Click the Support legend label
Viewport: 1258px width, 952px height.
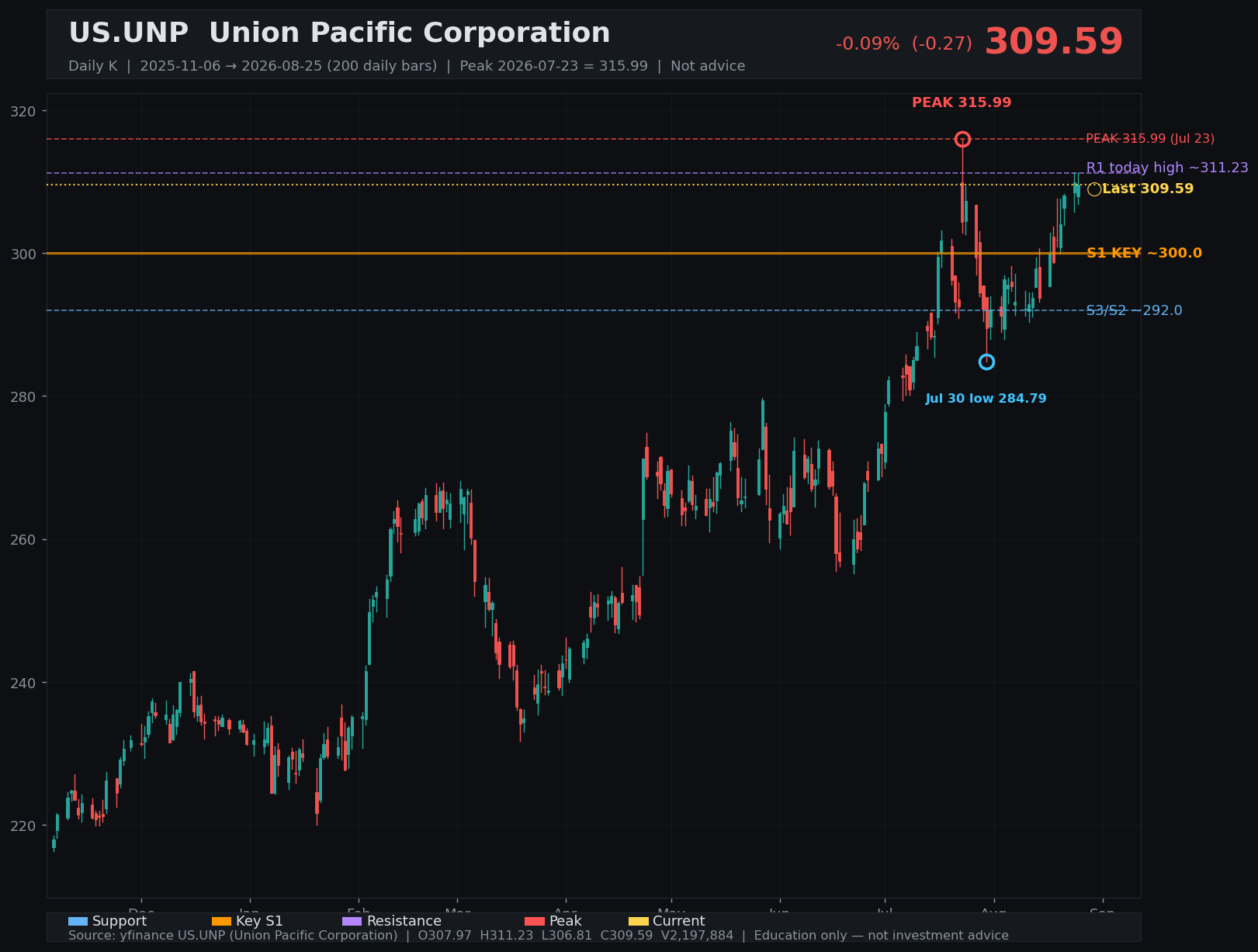tap(120, 921)
